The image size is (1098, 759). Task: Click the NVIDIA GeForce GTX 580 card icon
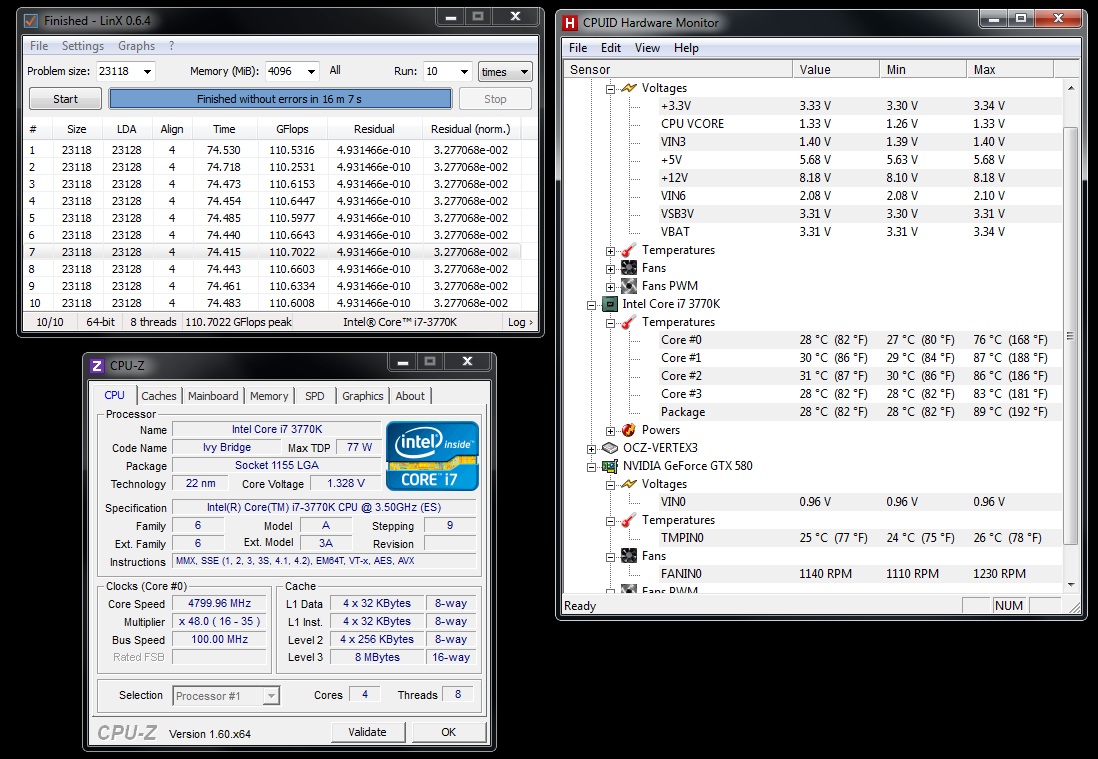[609, 466]
